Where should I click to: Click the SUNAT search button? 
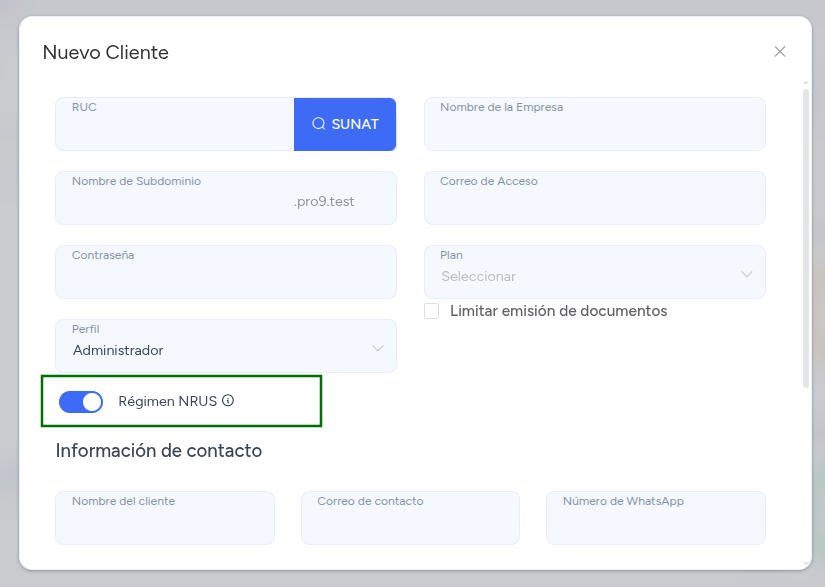[x=345, y=124]
